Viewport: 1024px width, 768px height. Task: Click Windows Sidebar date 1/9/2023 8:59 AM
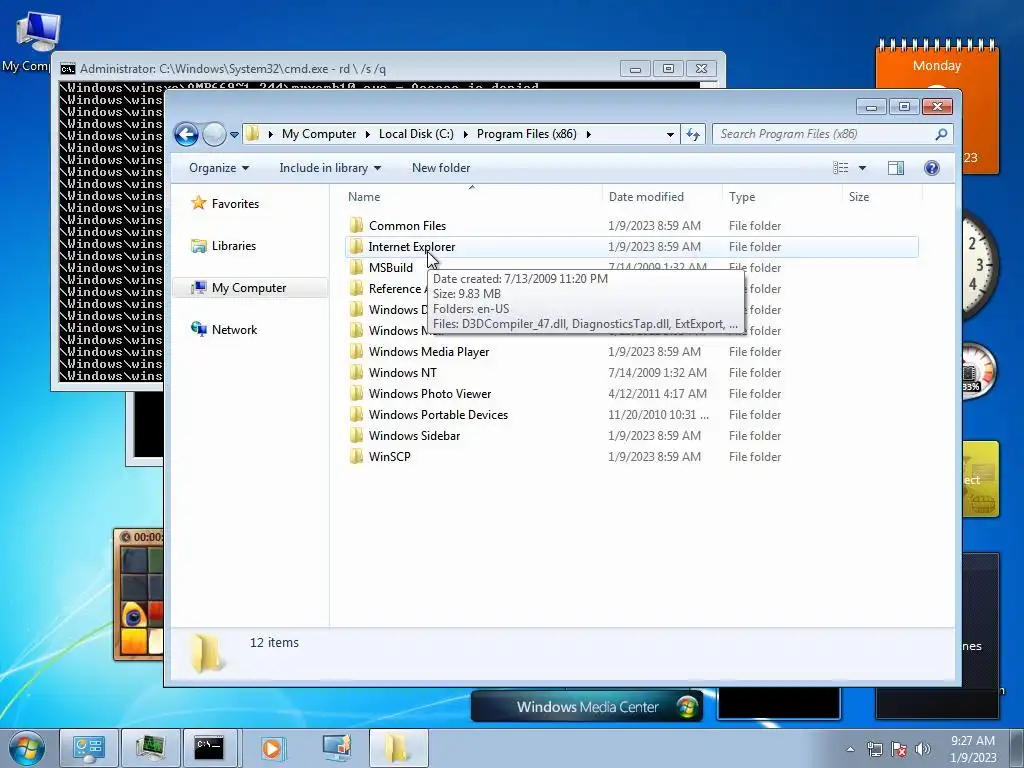[x=654, y=436]
